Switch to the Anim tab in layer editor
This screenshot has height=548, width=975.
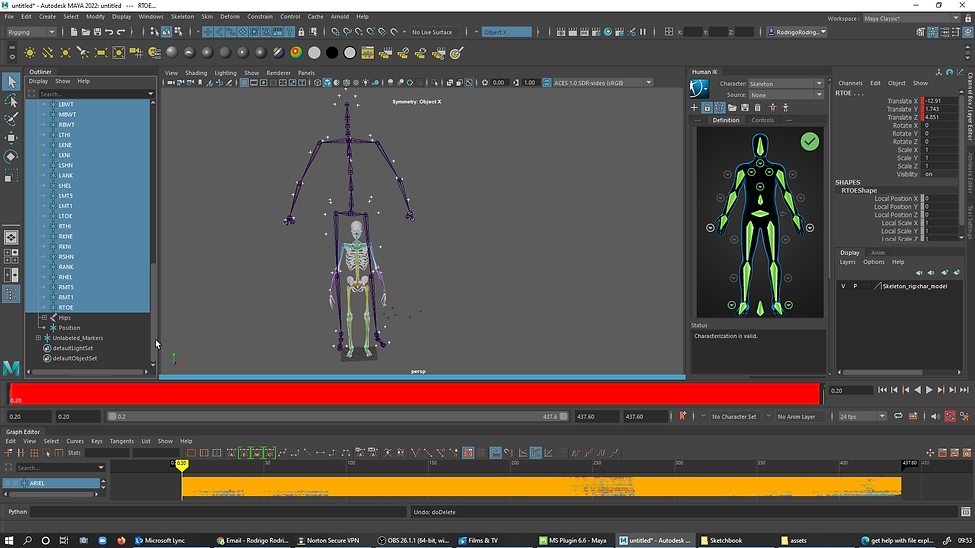[x=877, y=253]
